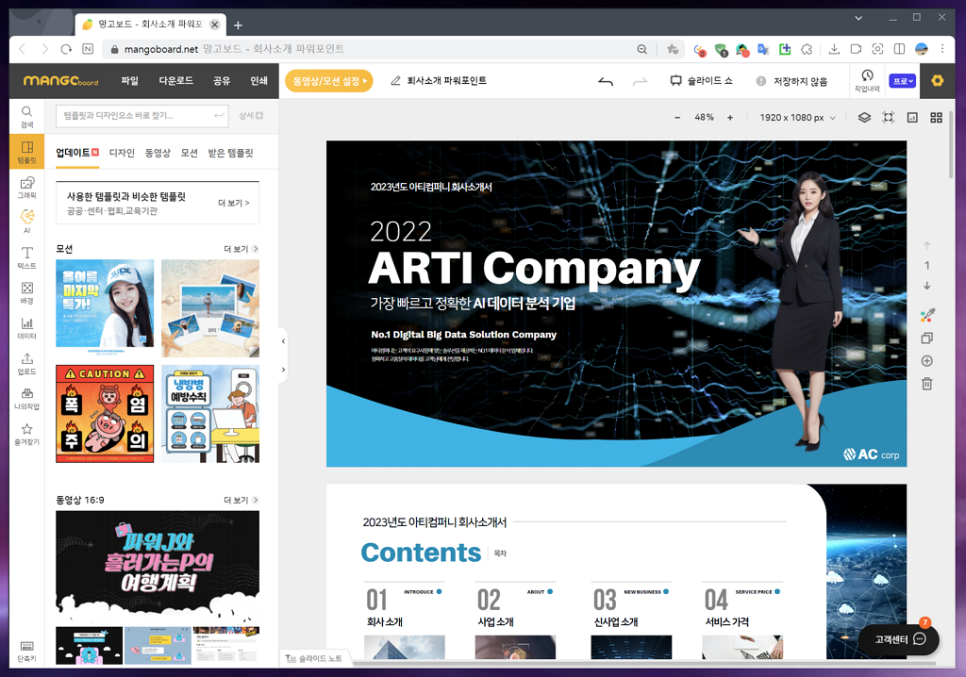Click the right chevron on the panel edge
This screenshot has height=677, width=966.
283,370
